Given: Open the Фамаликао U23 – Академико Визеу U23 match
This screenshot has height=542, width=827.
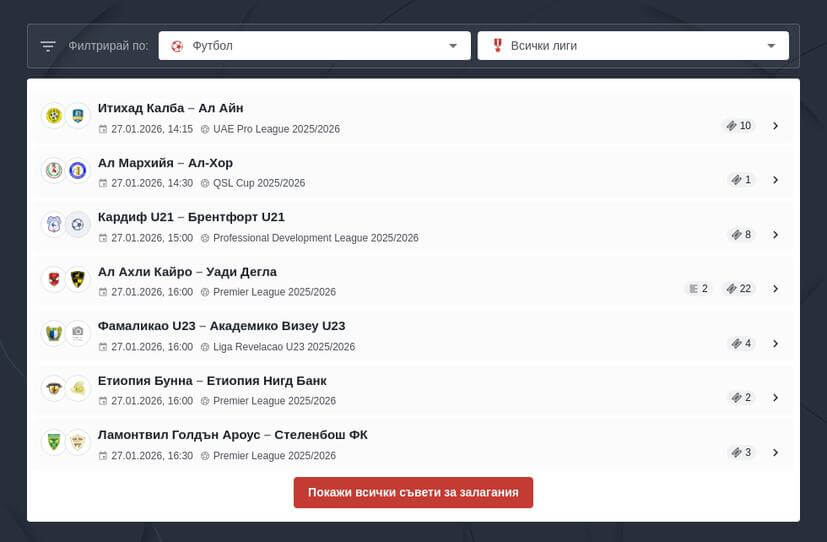Looking at the screenshot, I should point(221,326).
